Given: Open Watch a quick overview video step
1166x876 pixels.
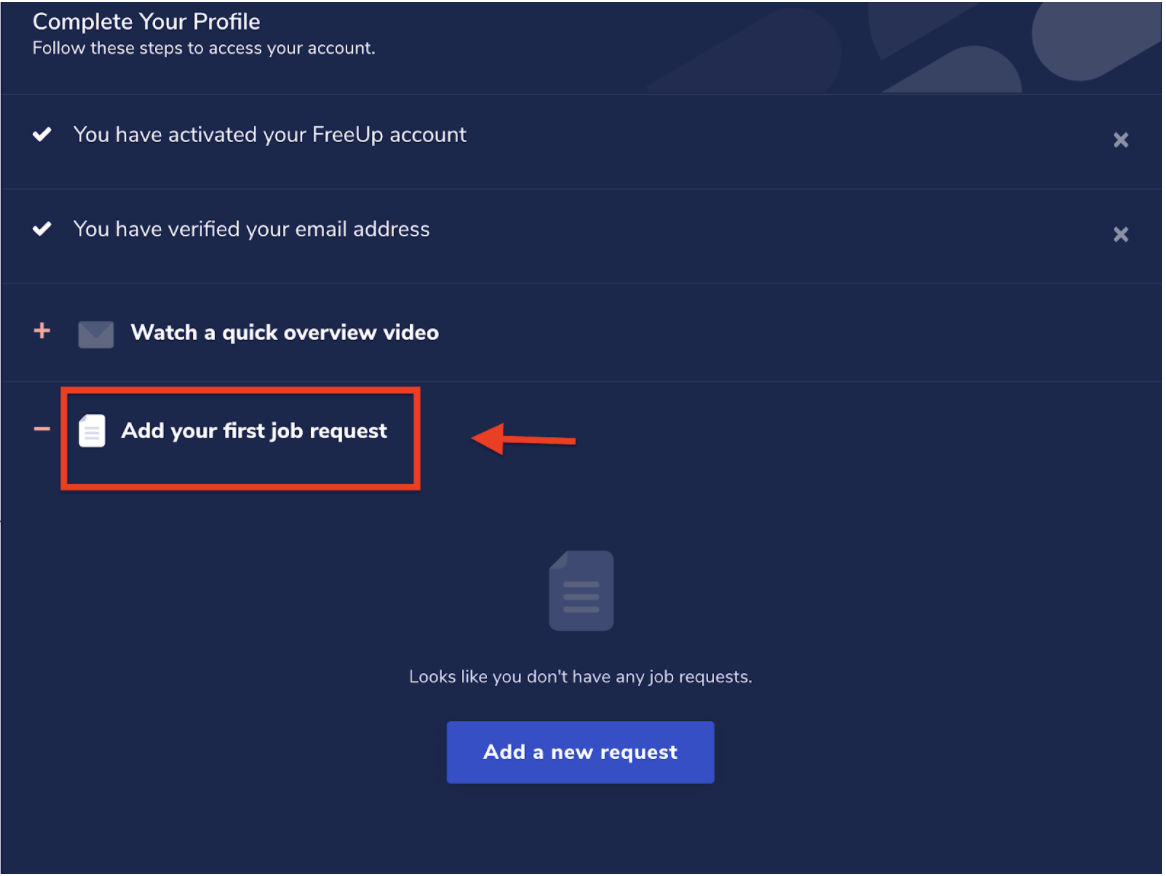Looking at the screenshot, I should (x=284, y=332).
